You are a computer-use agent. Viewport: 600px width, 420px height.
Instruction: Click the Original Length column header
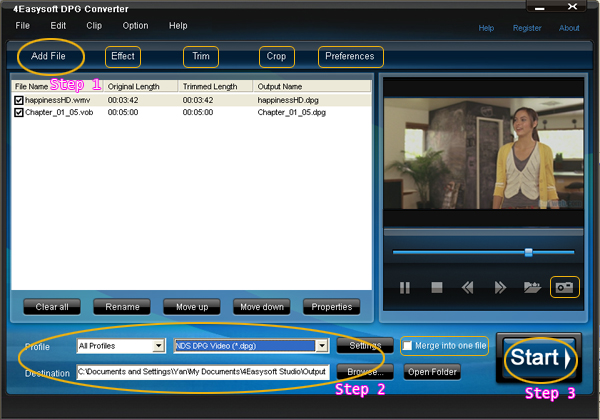[141, 86]
